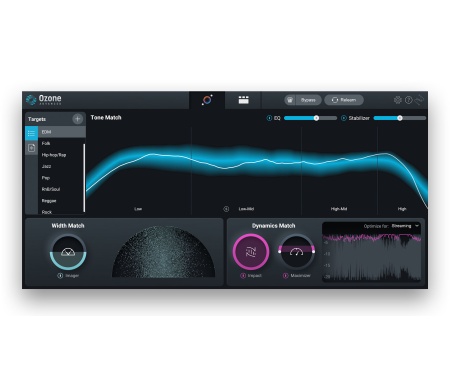Image resolution: width=450 pixels, height=380 pixels.
Task: Toggle the Maximizer power button
Action: [286, 276]
